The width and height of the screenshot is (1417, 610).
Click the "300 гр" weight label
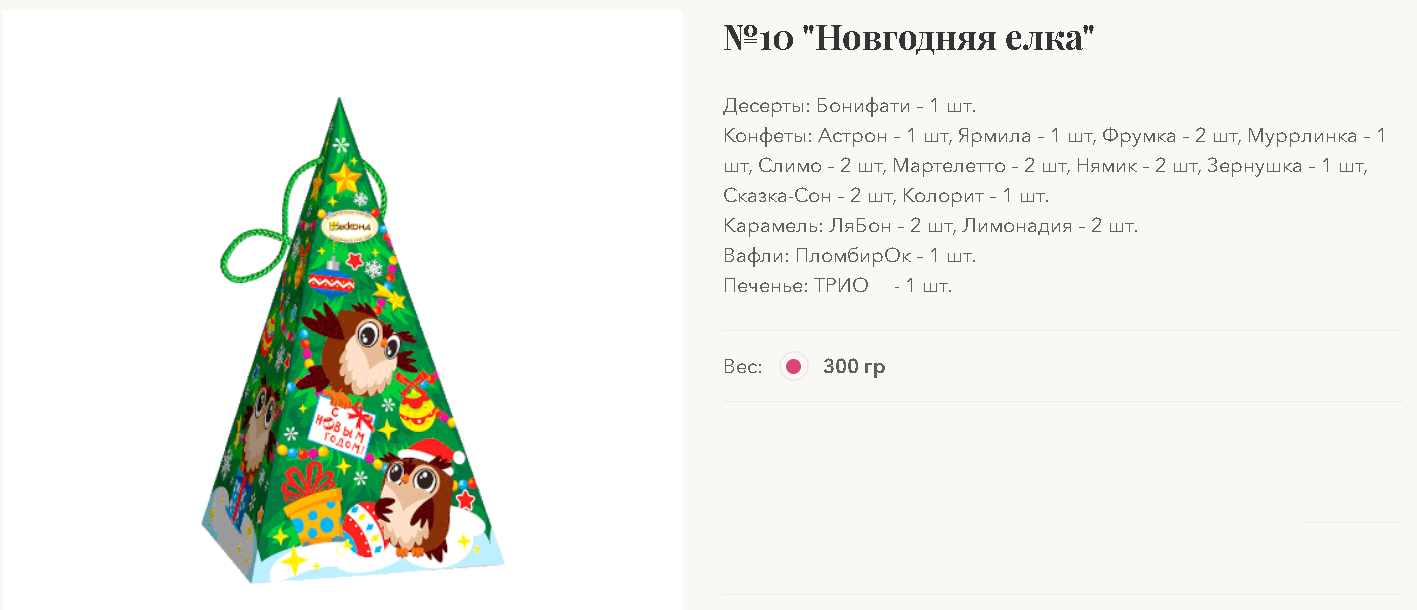[x=854, y=367]
